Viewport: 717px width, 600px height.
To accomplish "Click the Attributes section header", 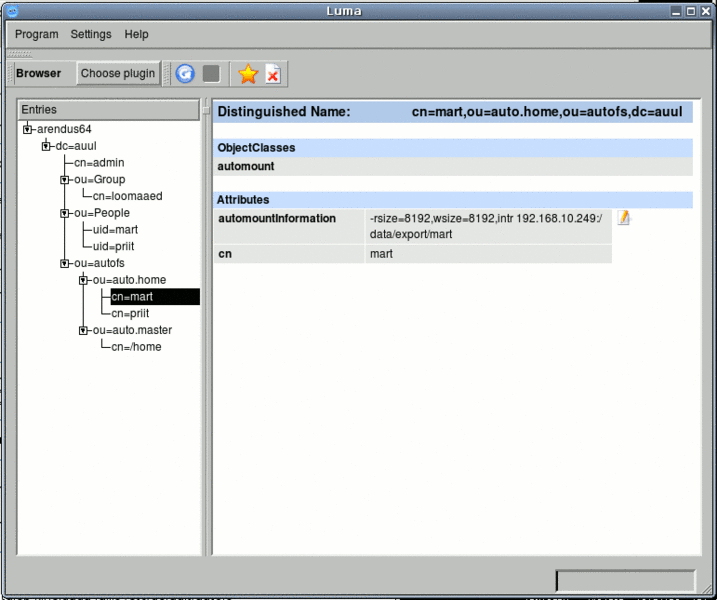I will coord(453,200).
